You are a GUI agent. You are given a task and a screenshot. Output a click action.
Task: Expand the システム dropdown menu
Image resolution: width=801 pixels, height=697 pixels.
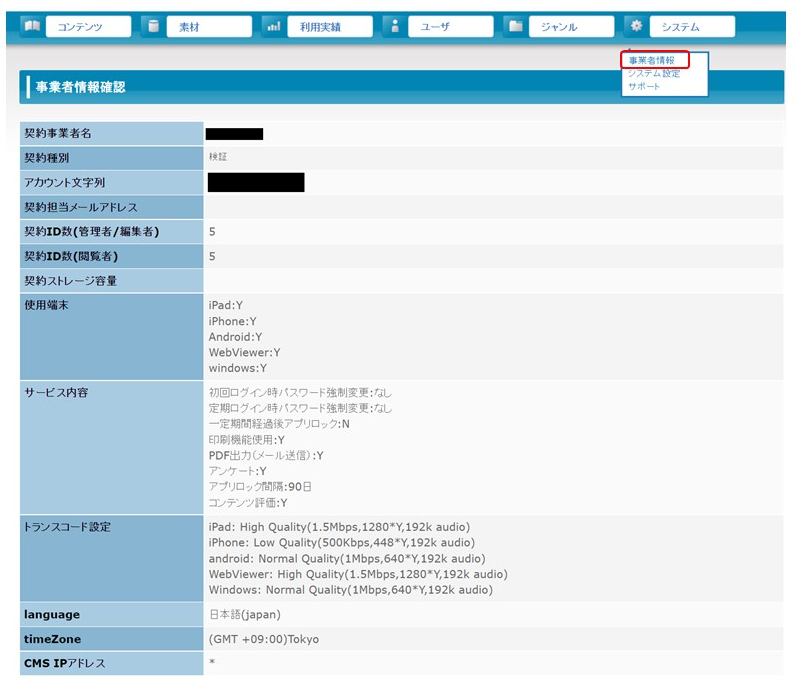click(x=691, y=27)
